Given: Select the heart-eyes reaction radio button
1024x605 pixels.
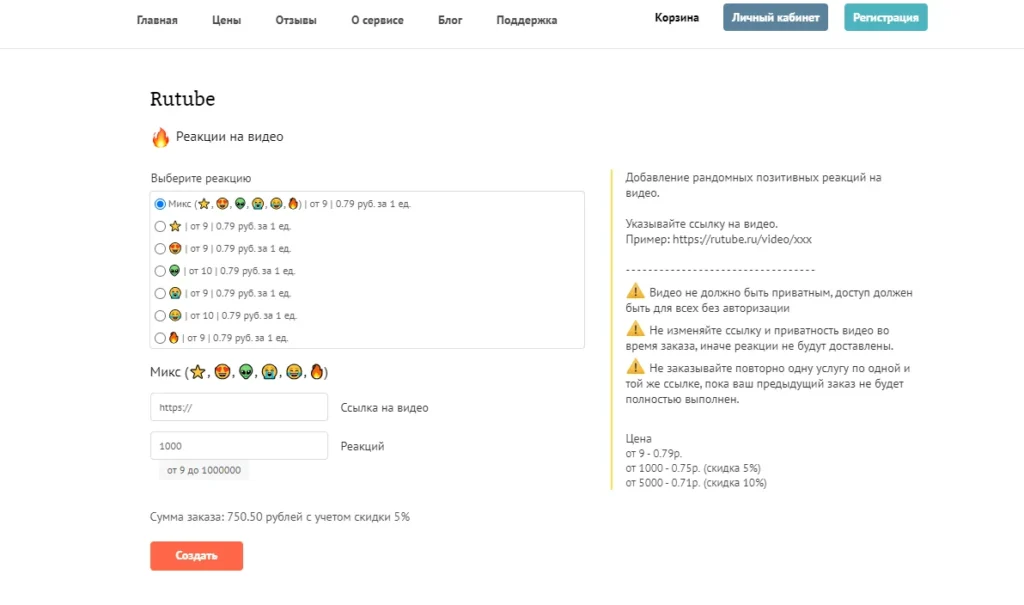Looking at the screenshot, I should 160,248.
